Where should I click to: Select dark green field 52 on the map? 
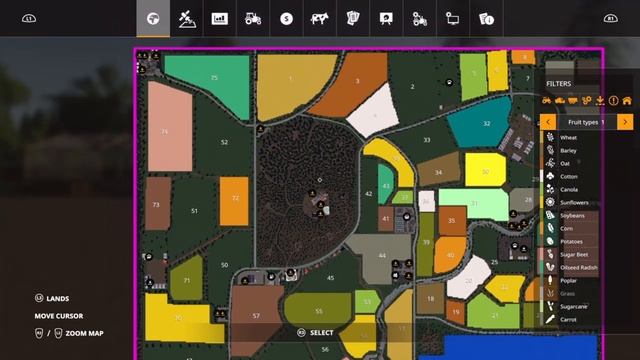(x=224, y=142)
